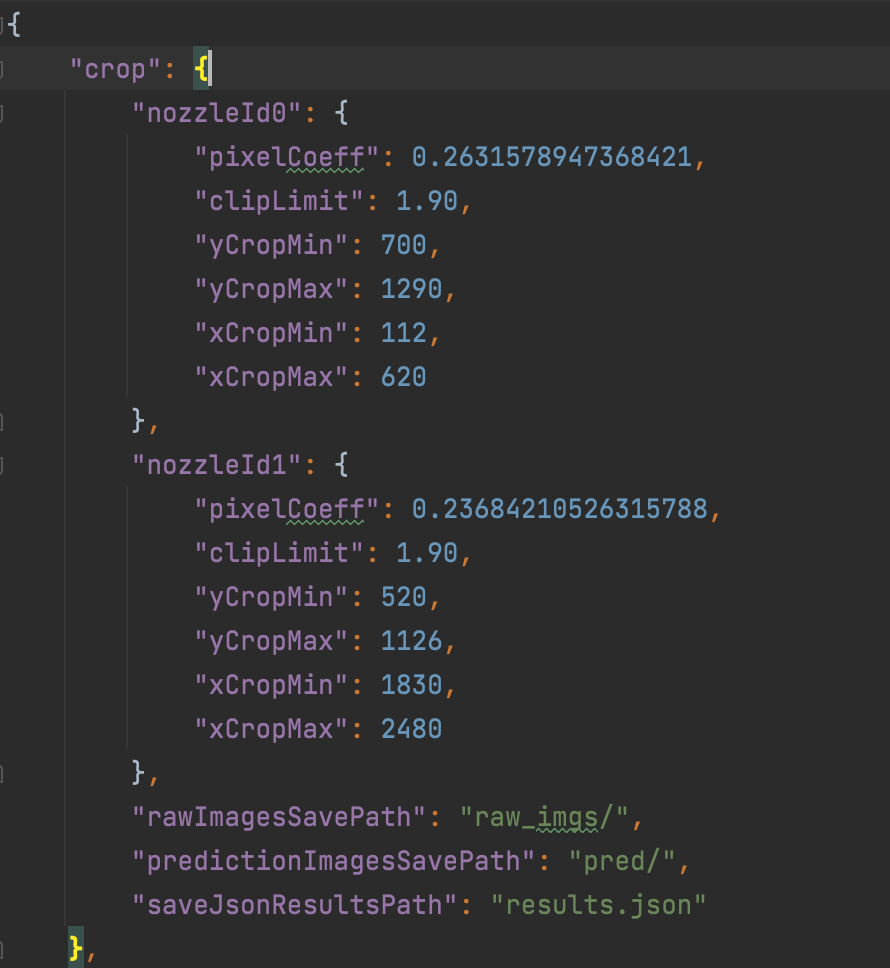The height and width of the screenshot is (968, 890).
Task: Click the "xCropMax" key in the nozzleId0 block
Action: [x=271, y=377]
